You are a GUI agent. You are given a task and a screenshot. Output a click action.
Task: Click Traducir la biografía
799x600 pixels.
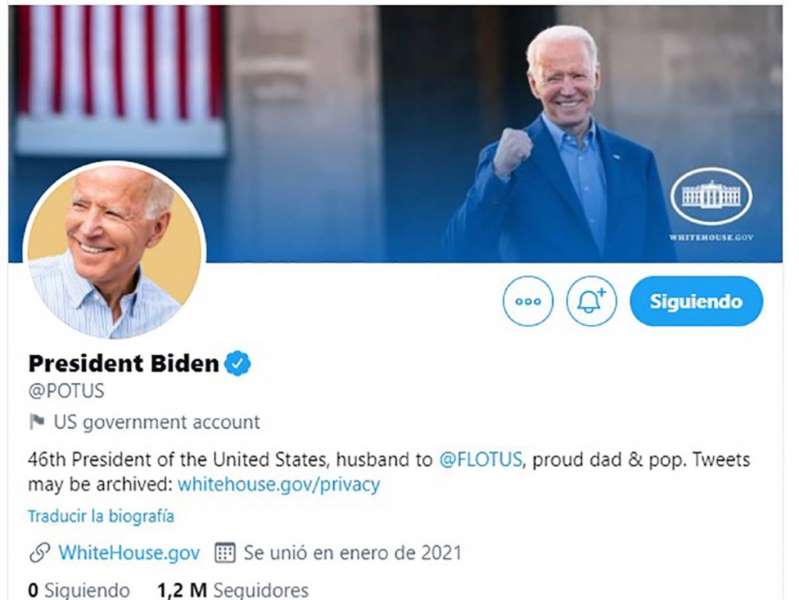click(101, 516)
